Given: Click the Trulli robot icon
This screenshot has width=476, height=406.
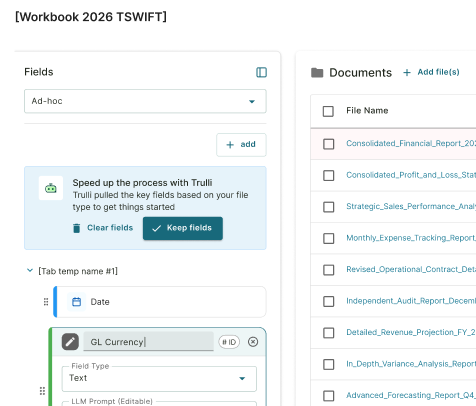Looking at the screenshot, I should (x=51, y=188).
